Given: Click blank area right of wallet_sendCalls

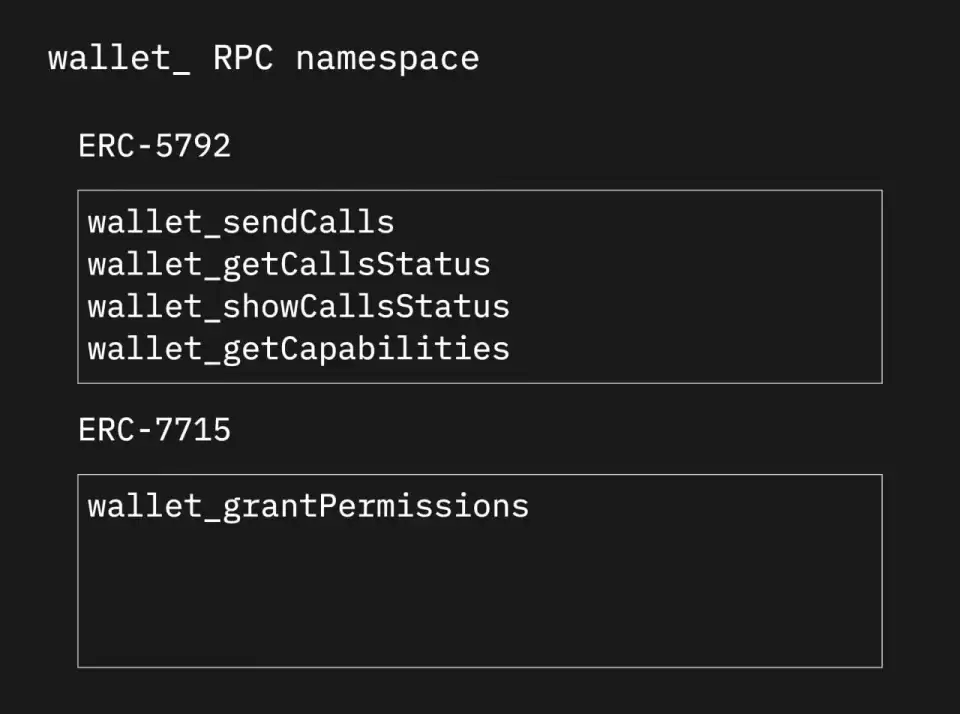Looking at the screenshot, I should coord(640,222).
